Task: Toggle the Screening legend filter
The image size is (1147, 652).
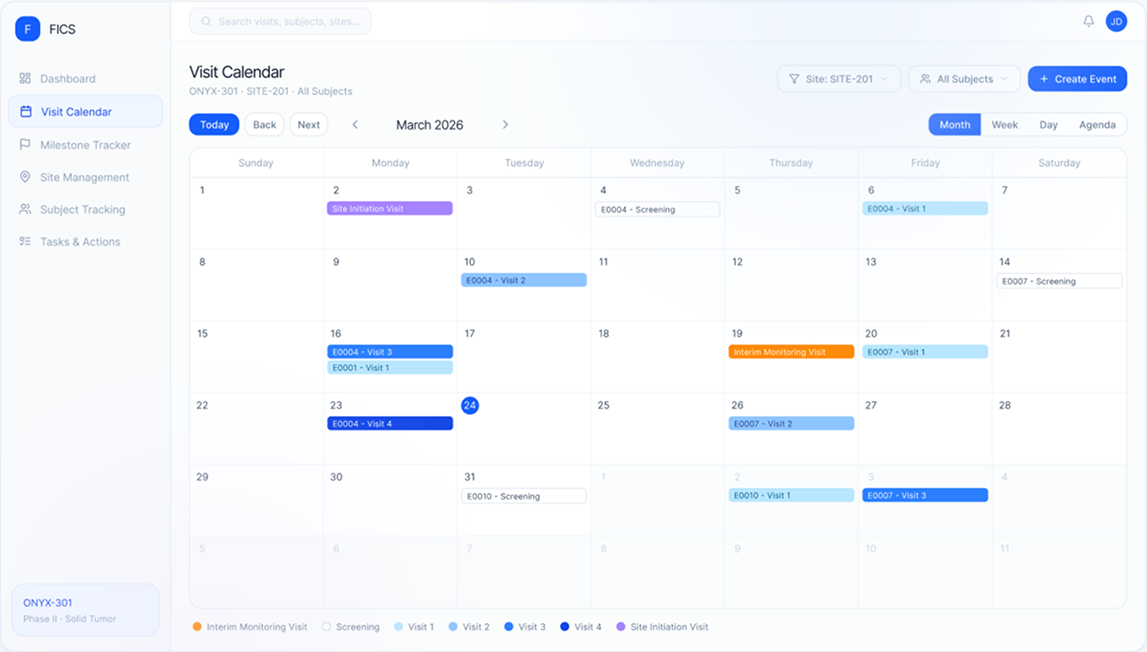Action: 352,627
